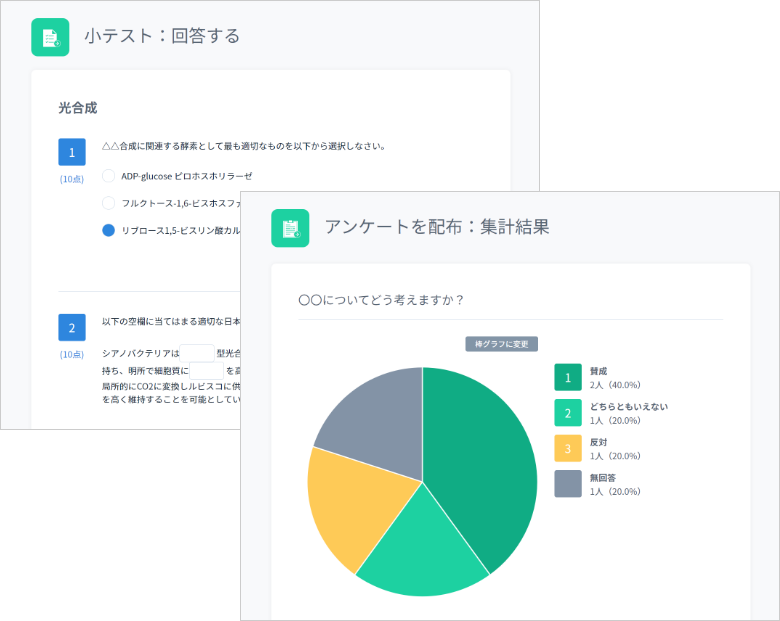This screenshot has width=780, height=621.
Task: Click the 反対 legend label
Action: [x=598, y=442]
